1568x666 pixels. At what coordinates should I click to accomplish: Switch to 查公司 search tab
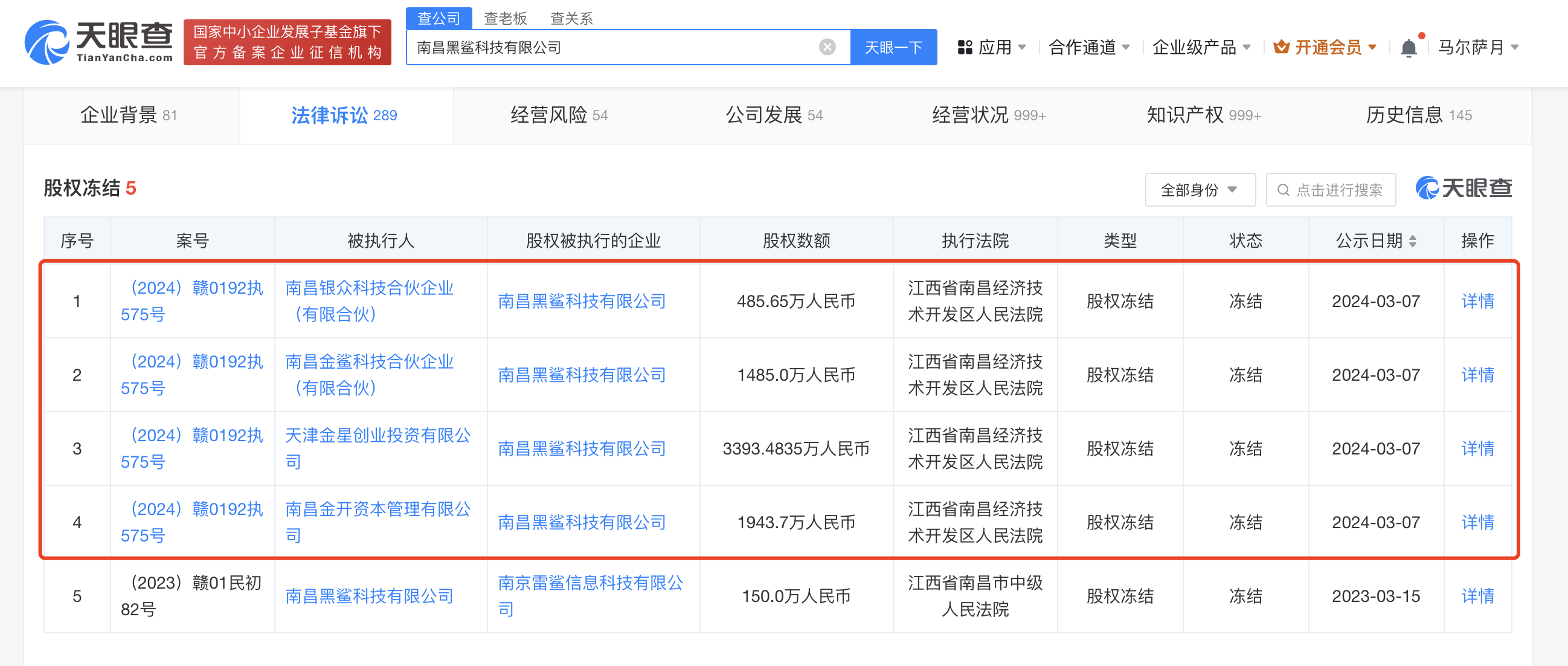point(439,18)
